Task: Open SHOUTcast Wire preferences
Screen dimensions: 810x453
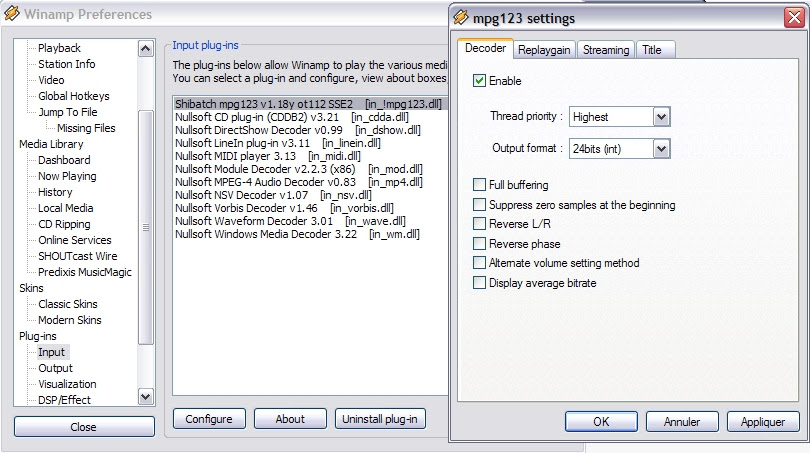Action: (x=77, y=256)
